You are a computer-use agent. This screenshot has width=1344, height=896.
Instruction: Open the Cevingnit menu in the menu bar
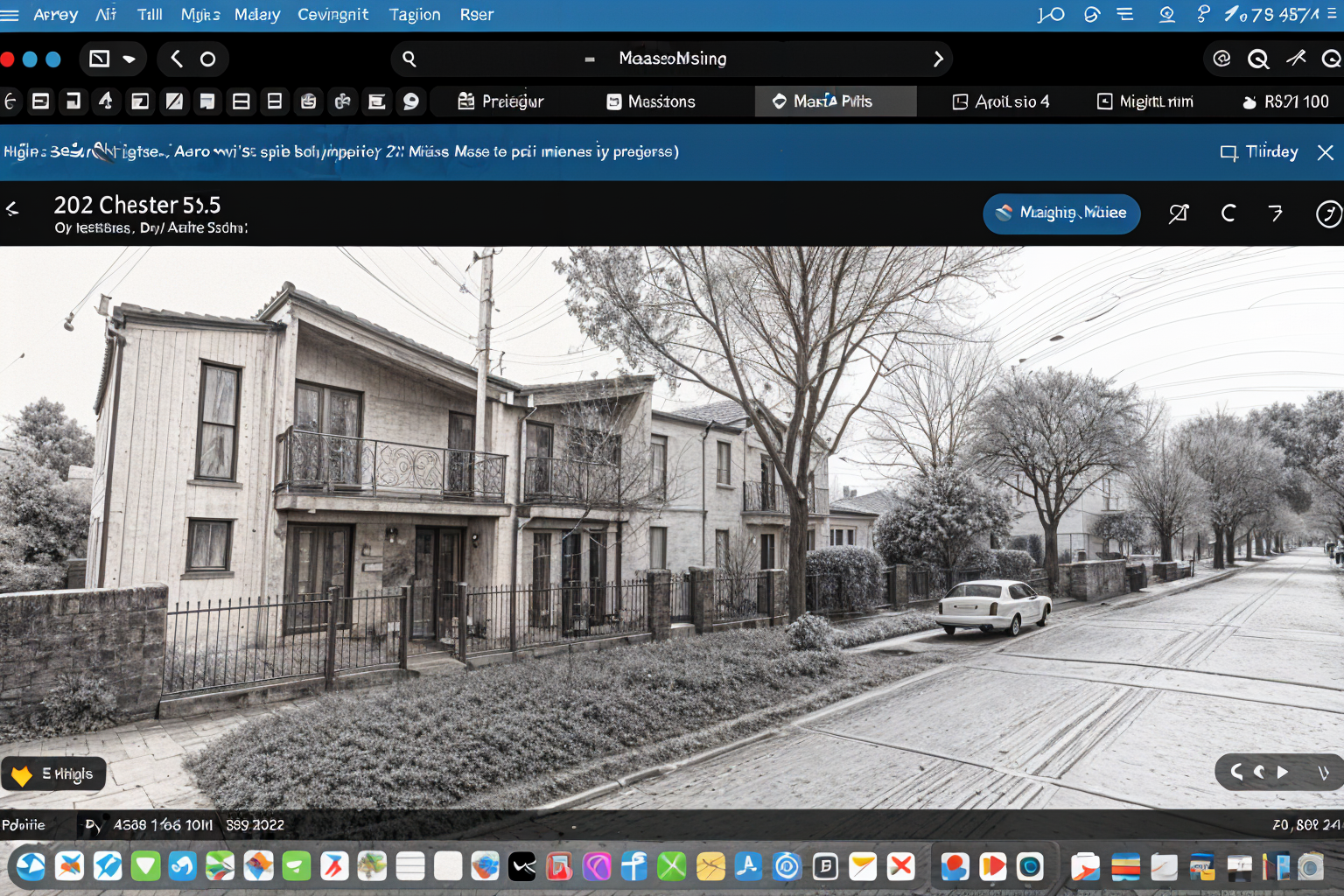coord(332,15)
